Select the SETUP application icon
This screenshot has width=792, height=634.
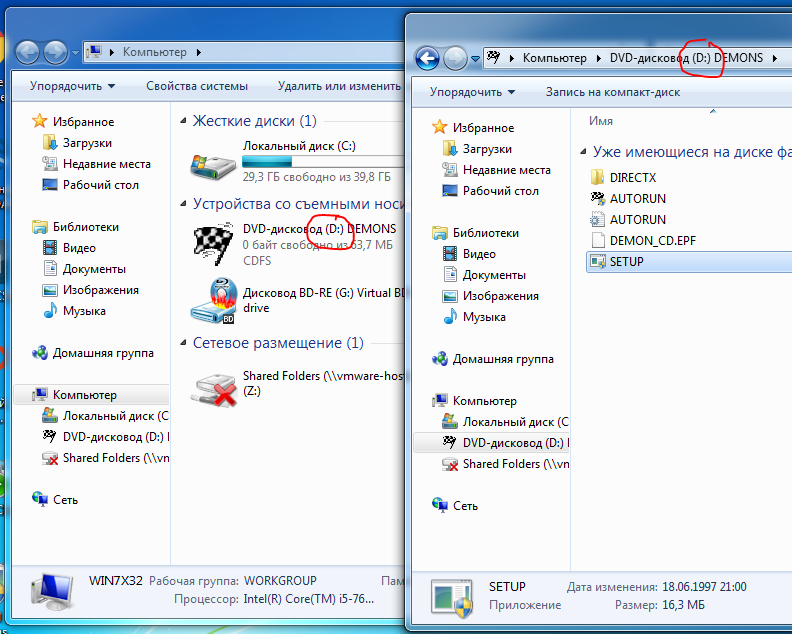[x=598, y=262]
